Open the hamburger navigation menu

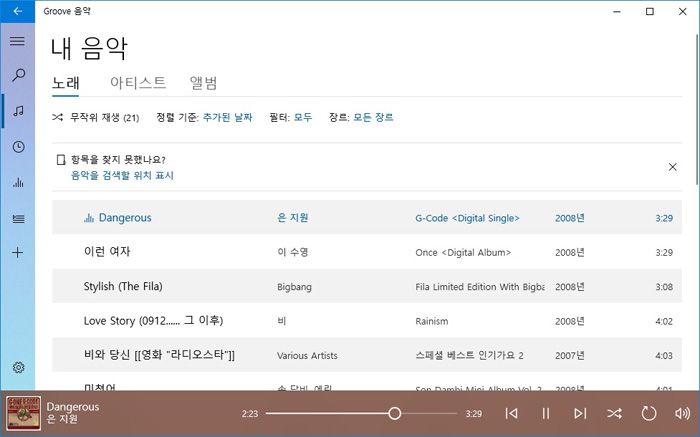pyautogui.click(x=17, y=41)
